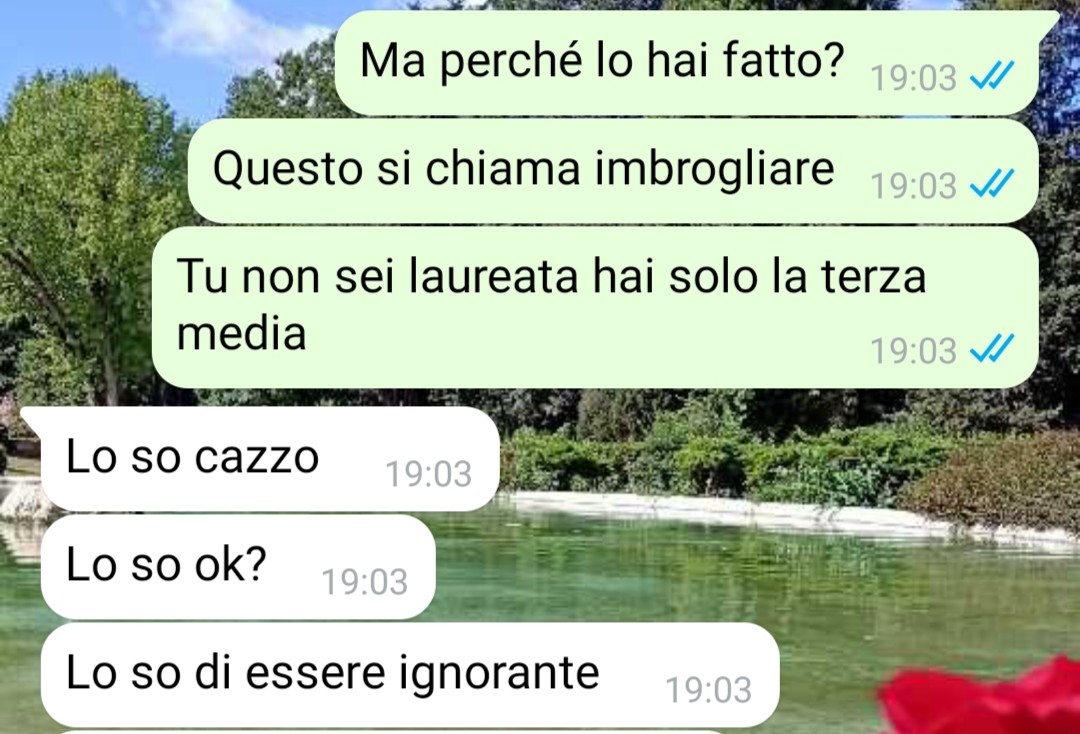Click blue double-check on 'Questo si chiama imbrogliare'

(x=992, y=184)
